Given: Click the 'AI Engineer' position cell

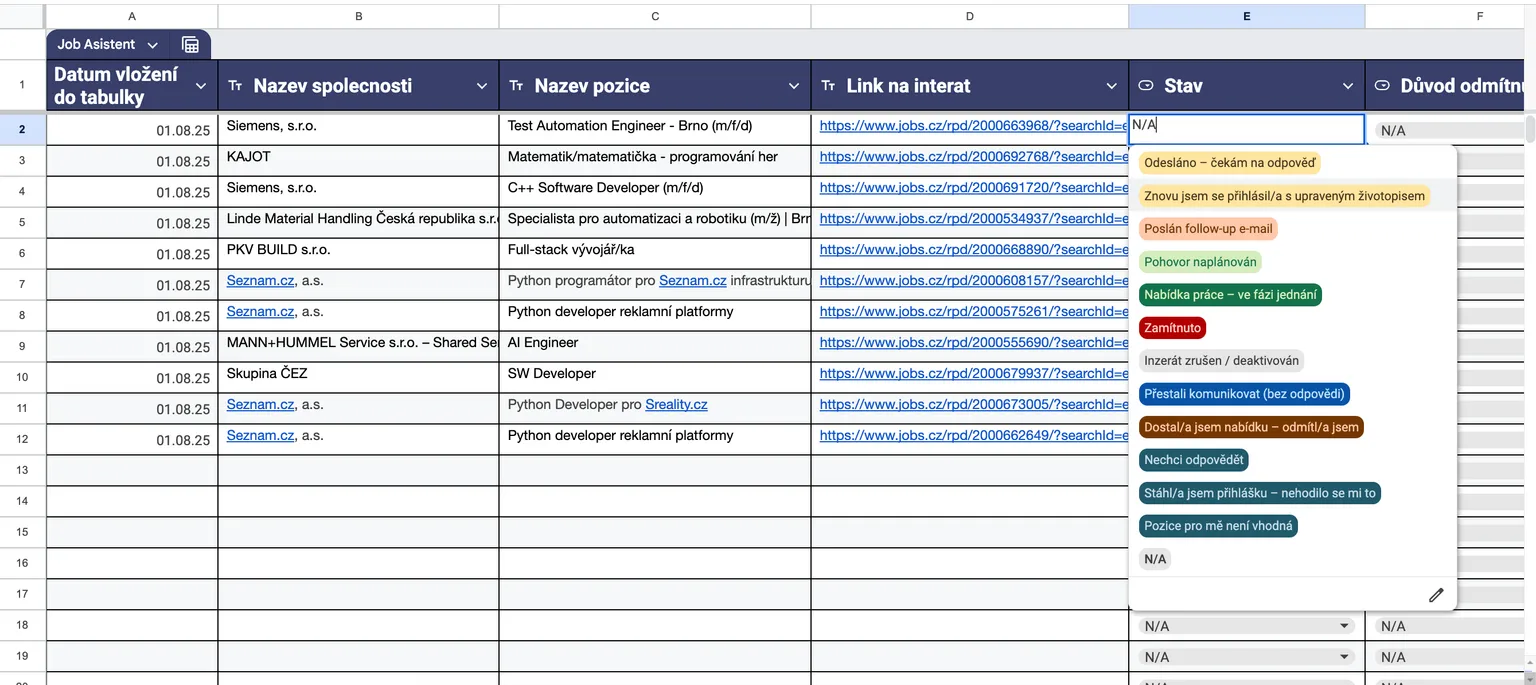Looking at the screenshot, I should click(x=655, y=346).
